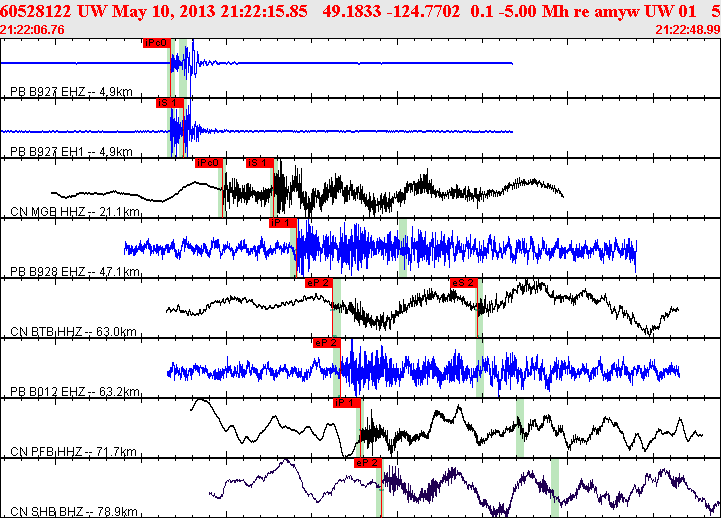Click the PB B927 EH1 channel label
The width and height of the screenshot is (721, 518).
[71, 152]
